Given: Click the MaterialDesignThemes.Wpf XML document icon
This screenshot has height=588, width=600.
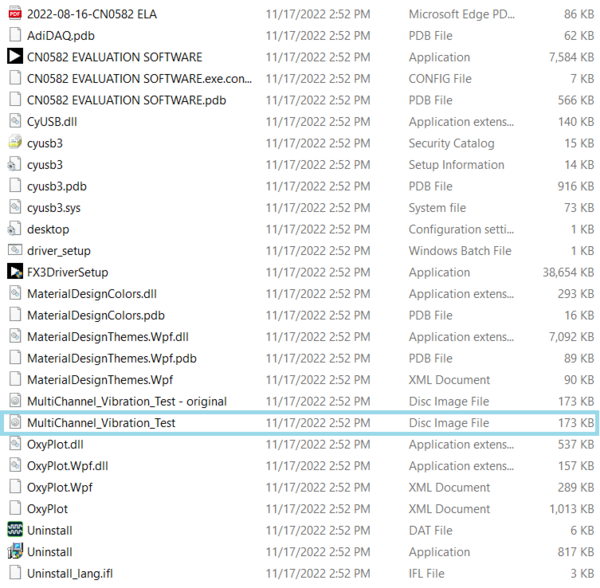Looking at the screenshot, I should 15,380.
